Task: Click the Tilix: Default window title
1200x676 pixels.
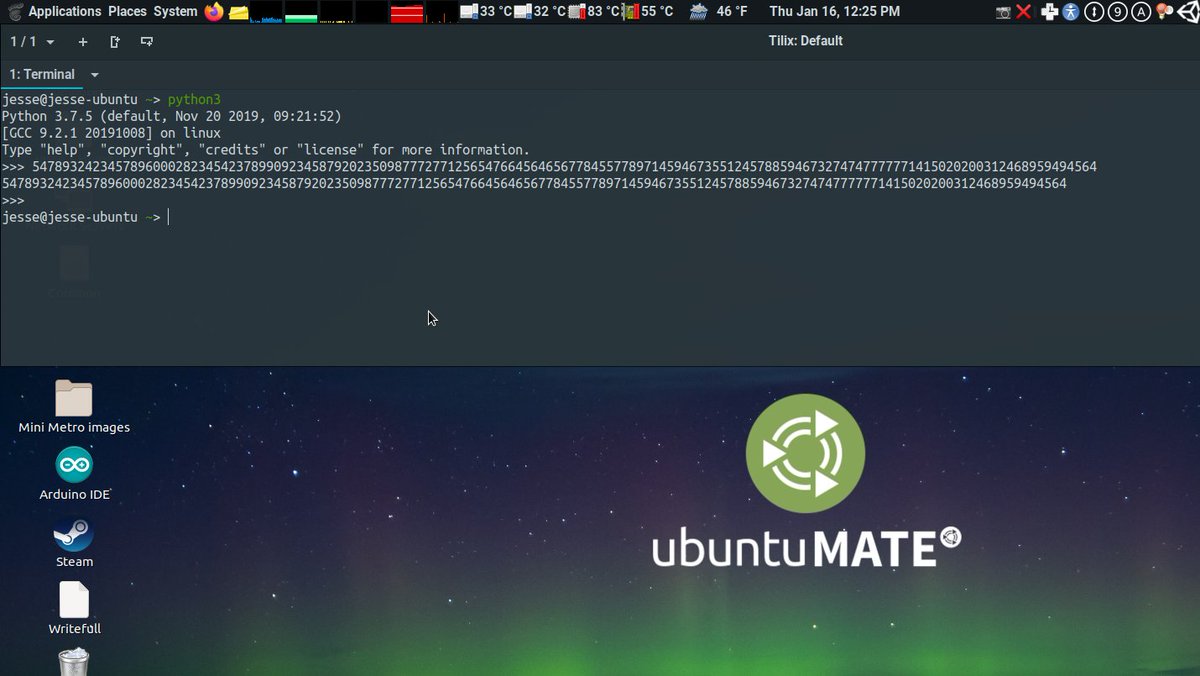Action: point(808,41)
